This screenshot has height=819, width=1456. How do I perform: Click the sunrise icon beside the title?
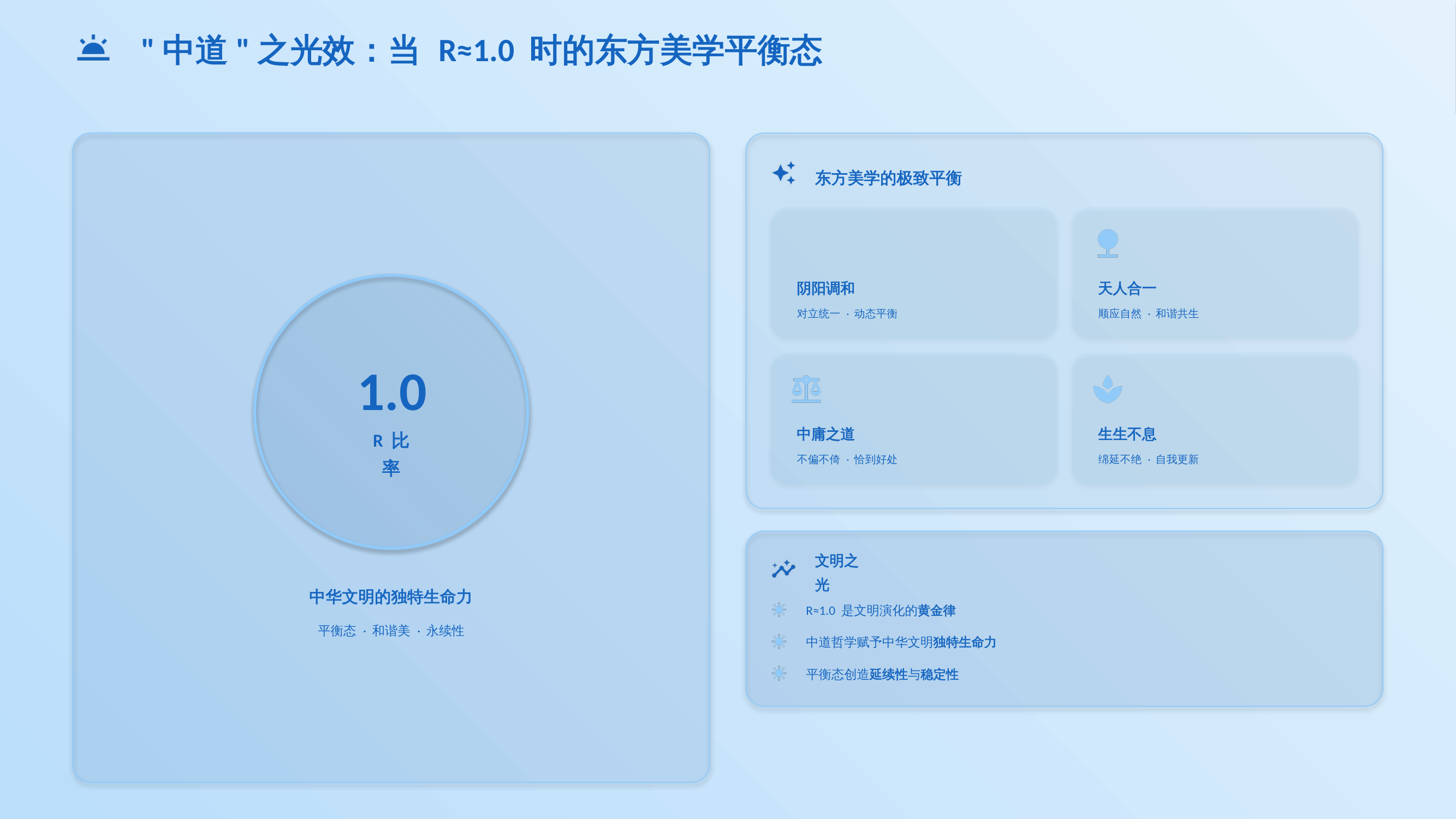click(x=93, y=49)
